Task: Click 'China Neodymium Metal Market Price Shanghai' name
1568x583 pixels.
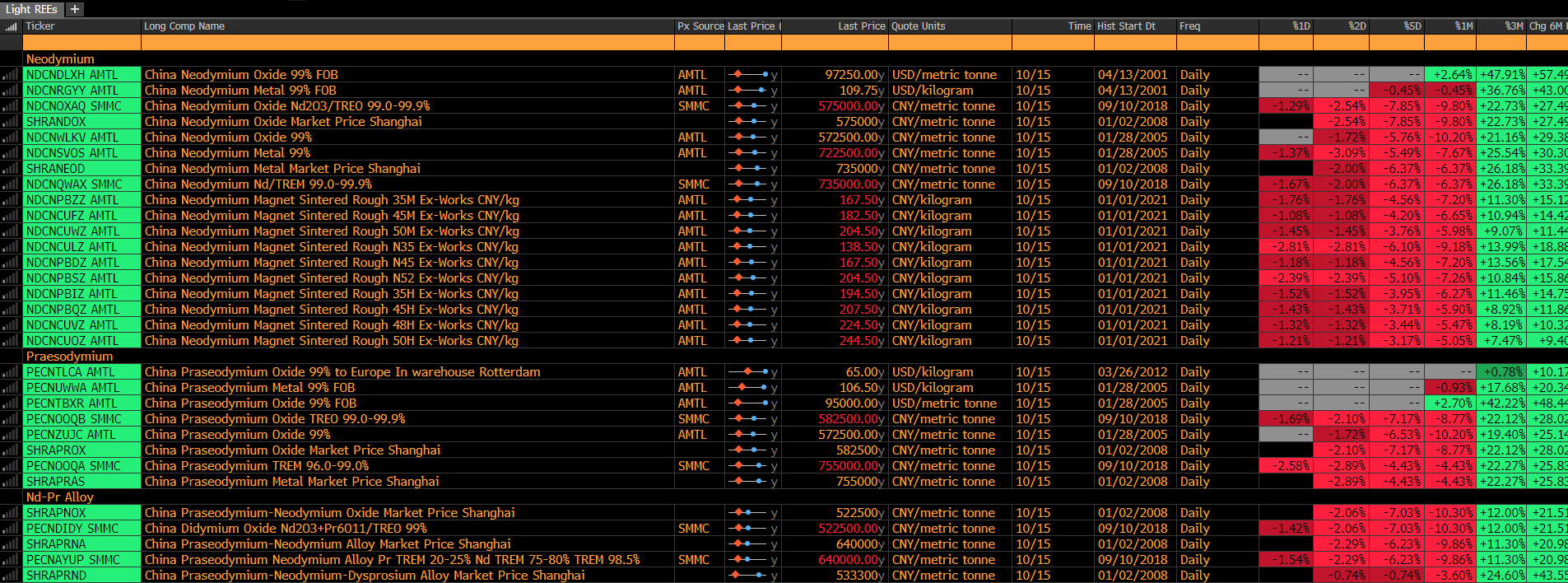Action: point(282,169)
